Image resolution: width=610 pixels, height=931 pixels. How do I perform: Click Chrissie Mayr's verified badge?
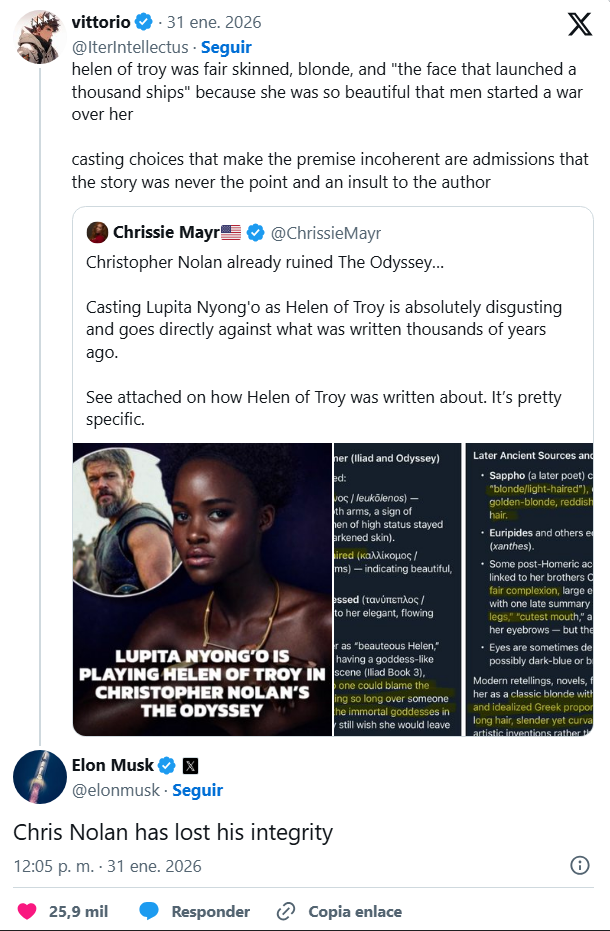pos(256,233)
